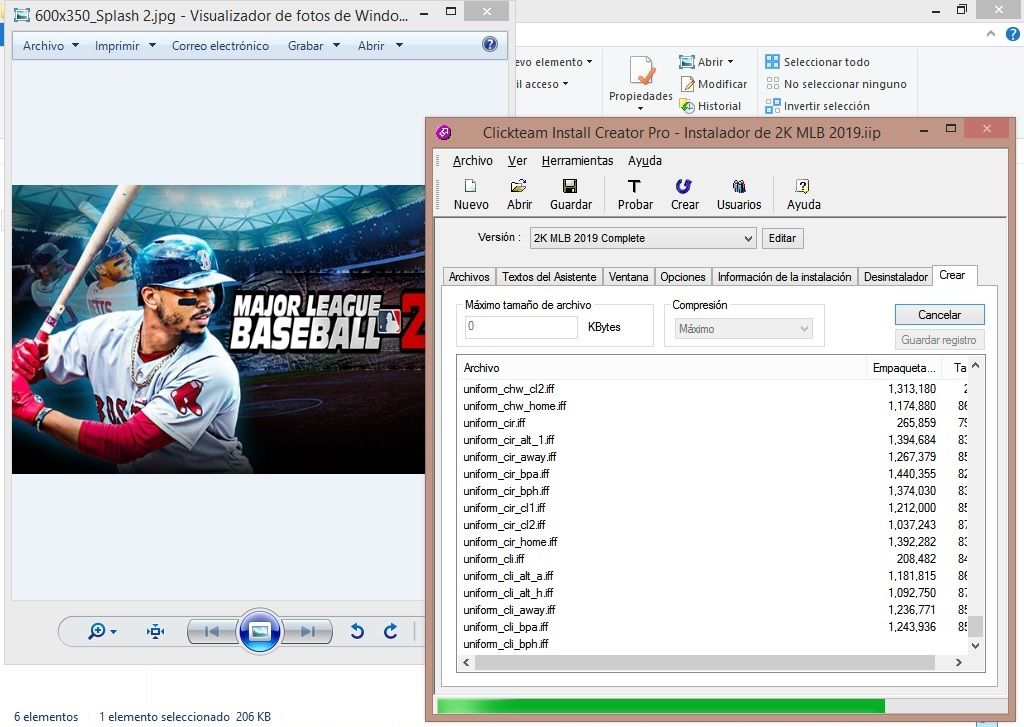Viewport: 1024px width, 727px height.
Task: Click the Cancelar button
Action: 939,315
